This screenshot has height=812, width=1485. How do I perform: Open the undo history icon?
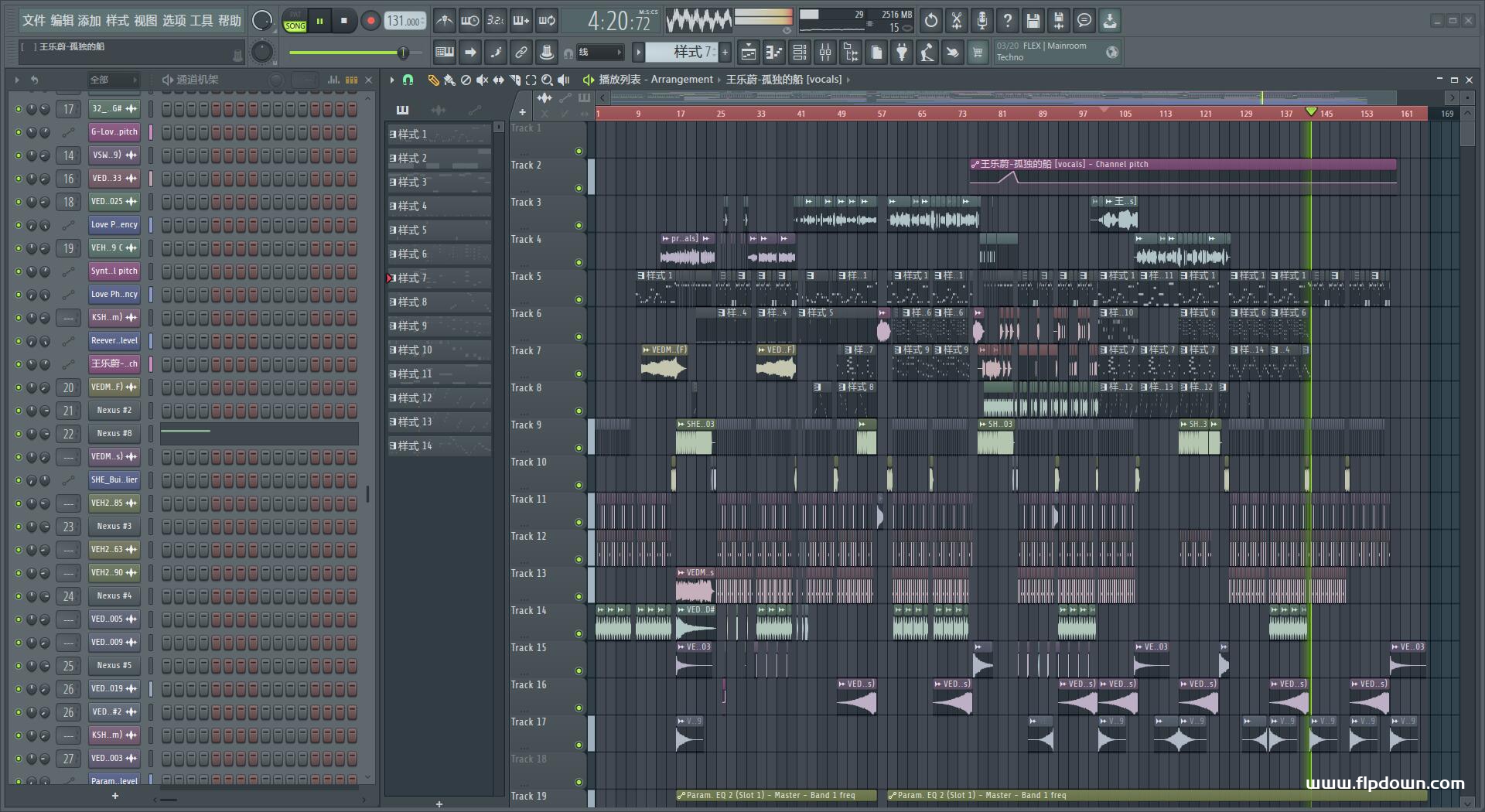point(931,21)
